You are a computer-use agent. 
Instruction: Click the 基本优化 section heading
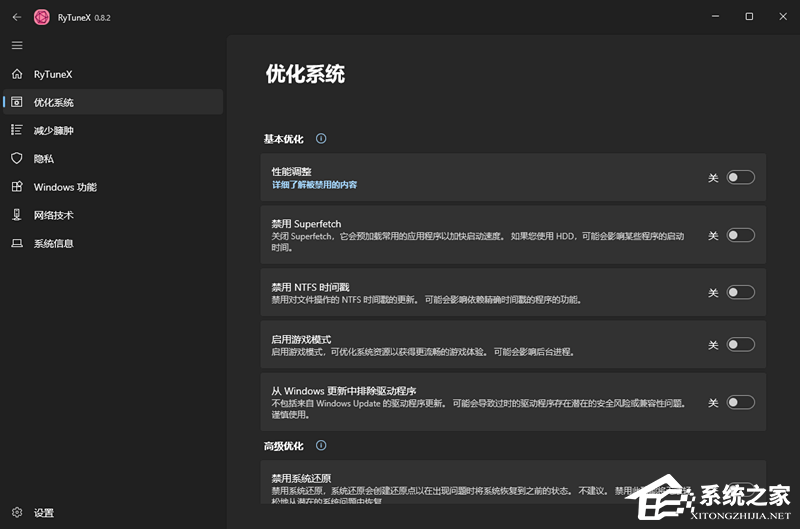click(x=284, y=139)
